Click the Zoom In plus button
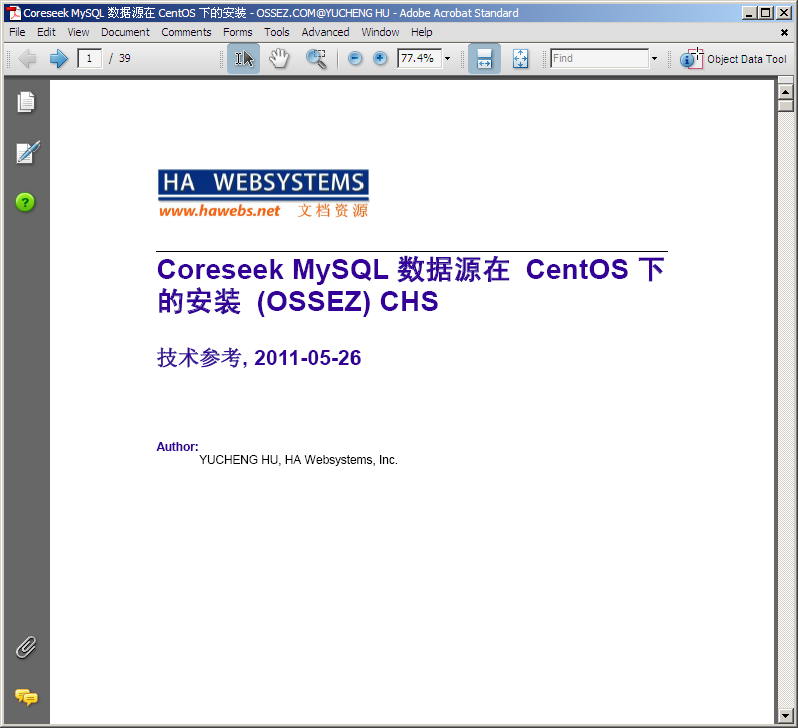 coord(380,59)
